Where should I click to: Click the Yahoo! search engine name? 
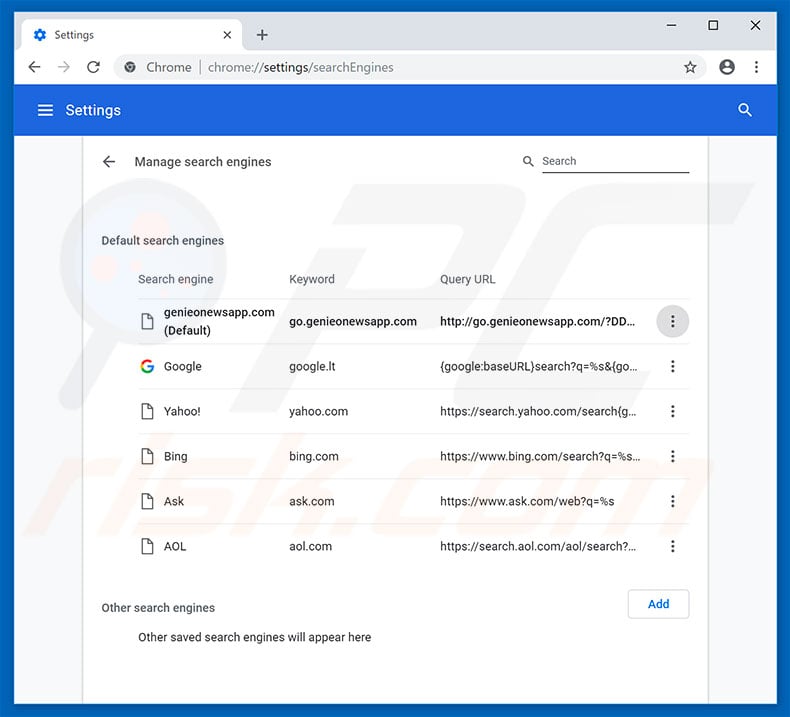pos(182,411)
